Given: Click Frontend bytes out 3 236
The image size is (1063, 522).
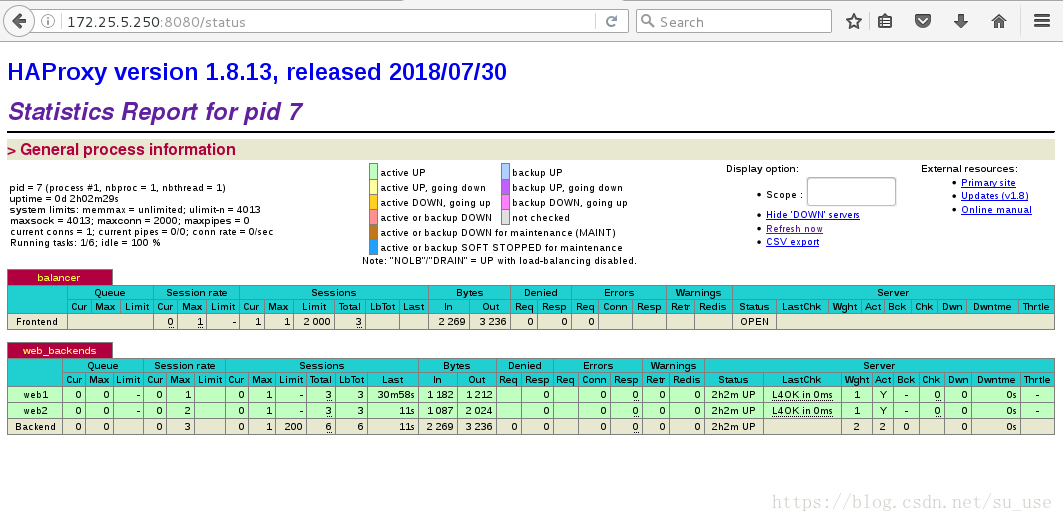Looking at the screenshot, I should click(491, 321).
